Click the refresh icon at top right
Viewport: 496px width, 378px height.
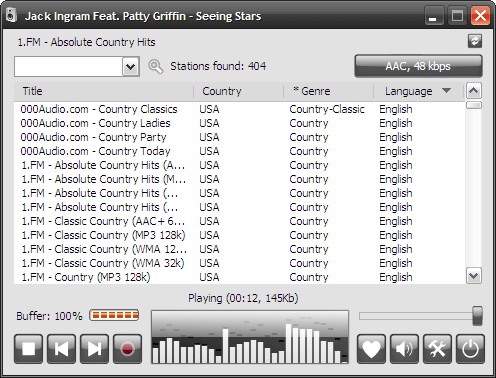pos(475,41)
